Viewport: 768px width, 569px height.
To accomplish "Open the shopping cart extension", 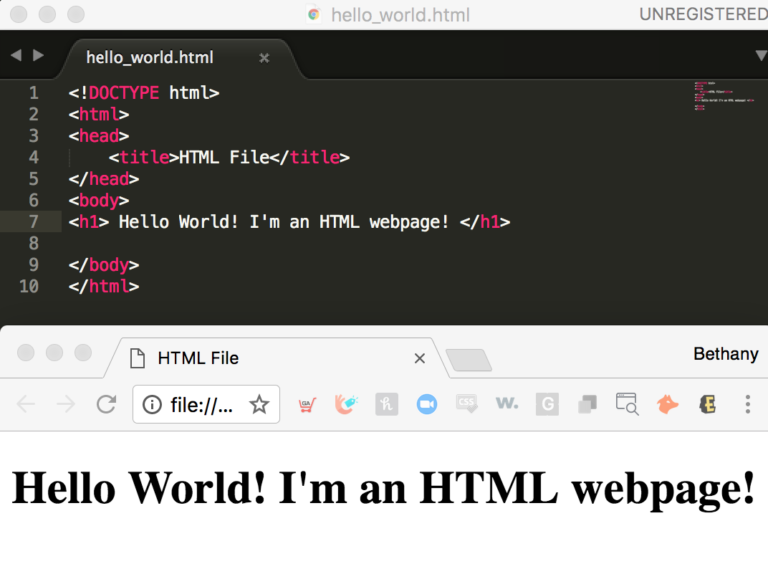I will (307, 404).
